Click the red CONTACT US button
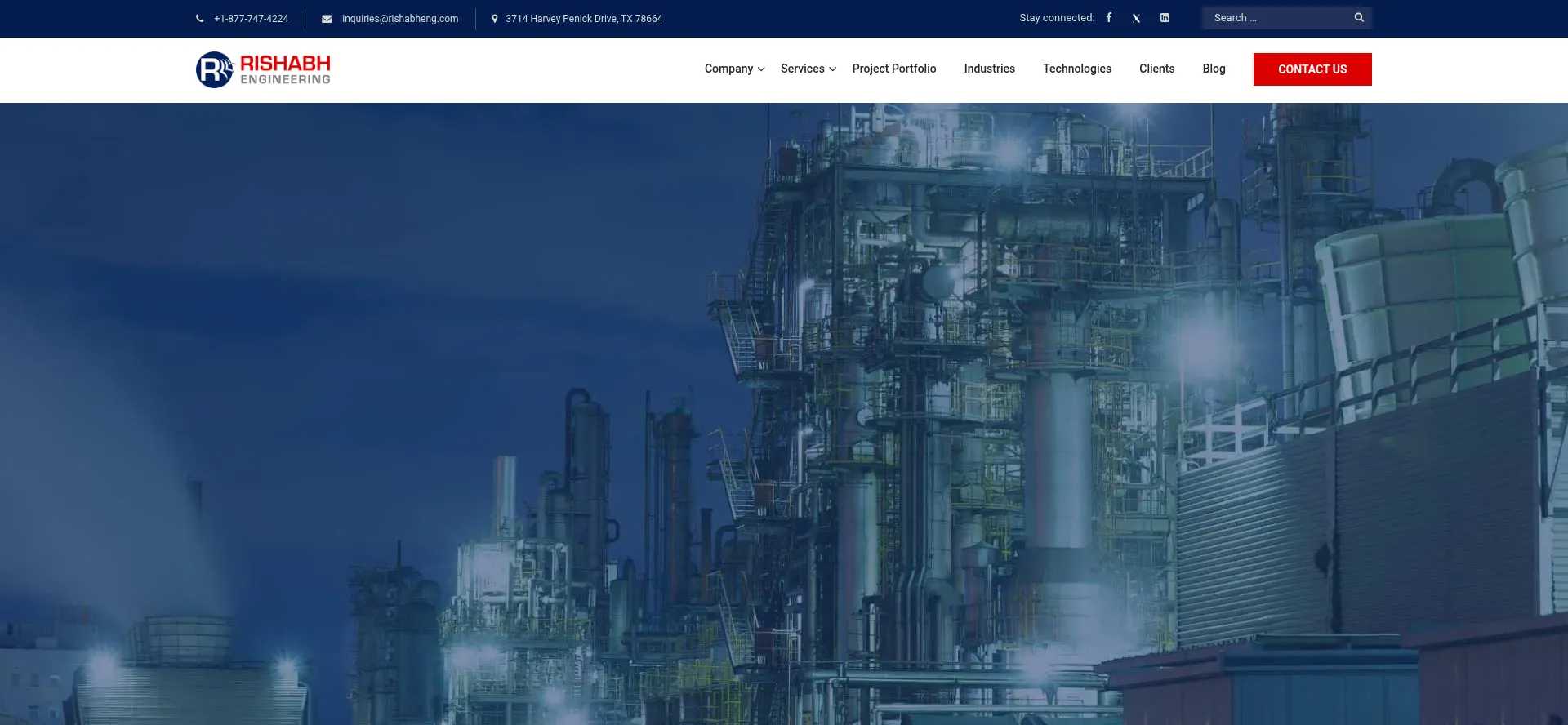Screen dimensions: 1568x725 [x=1312, y=69]
